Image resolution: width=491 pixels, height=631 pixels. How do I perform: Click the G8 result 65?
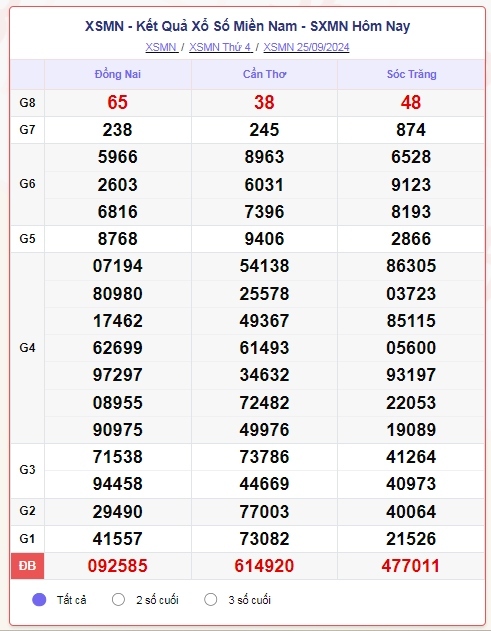[118, 102]
